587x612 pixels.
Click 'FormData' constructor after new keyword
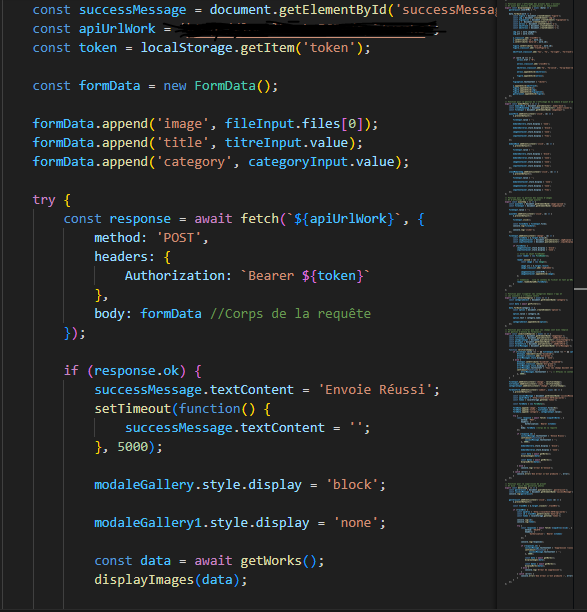pyautogui.click(x=225, y=85)
